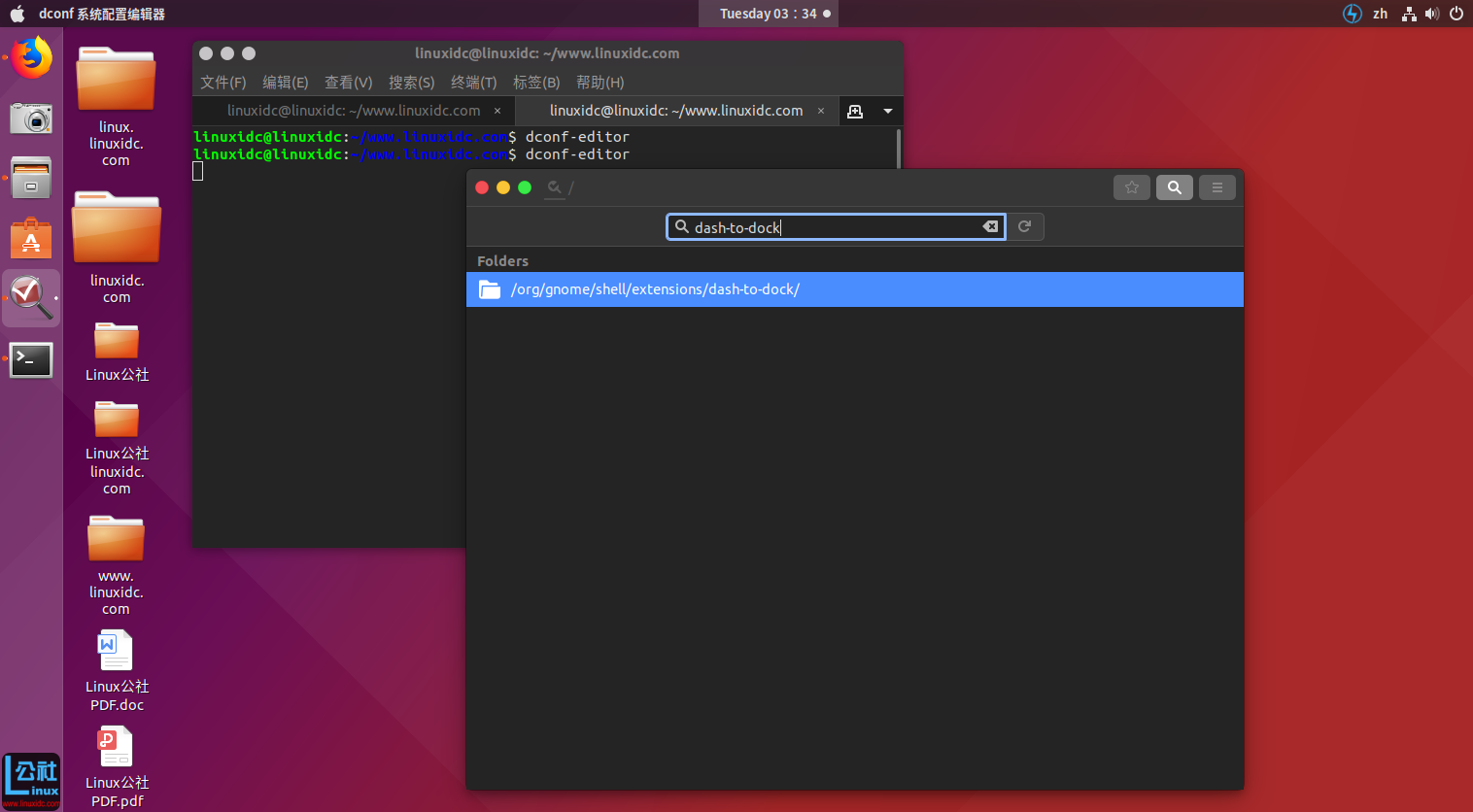Open the 编辑(E) terminal menu
The image size is (1473, 812).
tap(286, 83)
